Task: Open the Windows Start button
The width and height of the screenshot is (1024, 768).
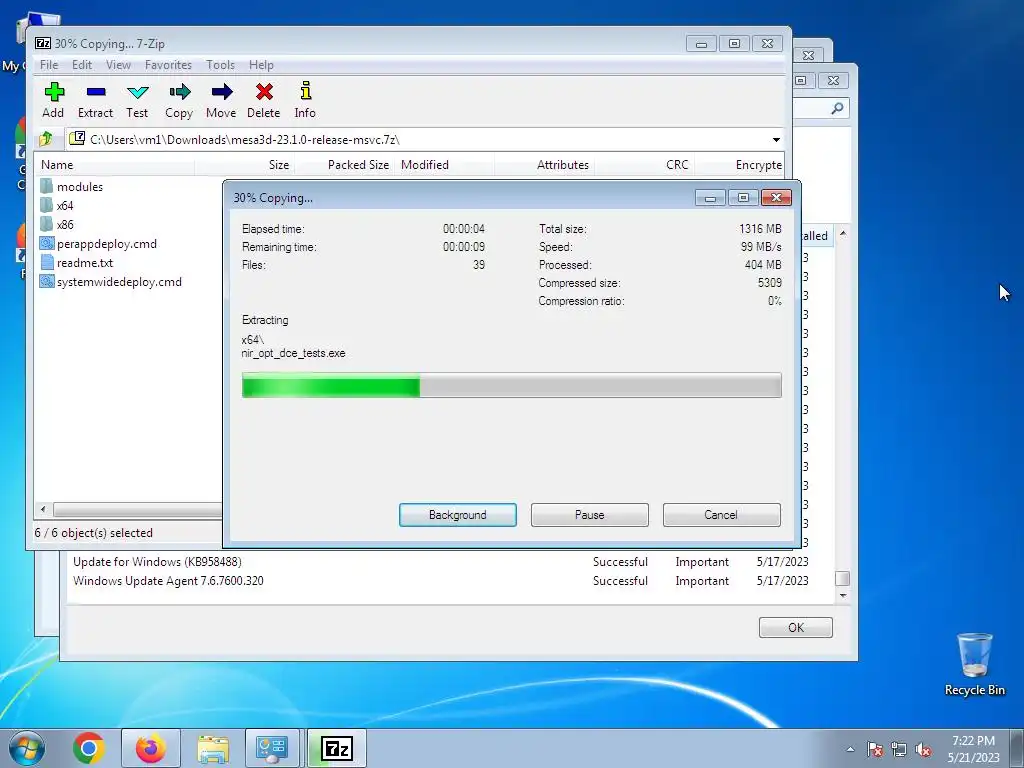Action: (27, 748)
